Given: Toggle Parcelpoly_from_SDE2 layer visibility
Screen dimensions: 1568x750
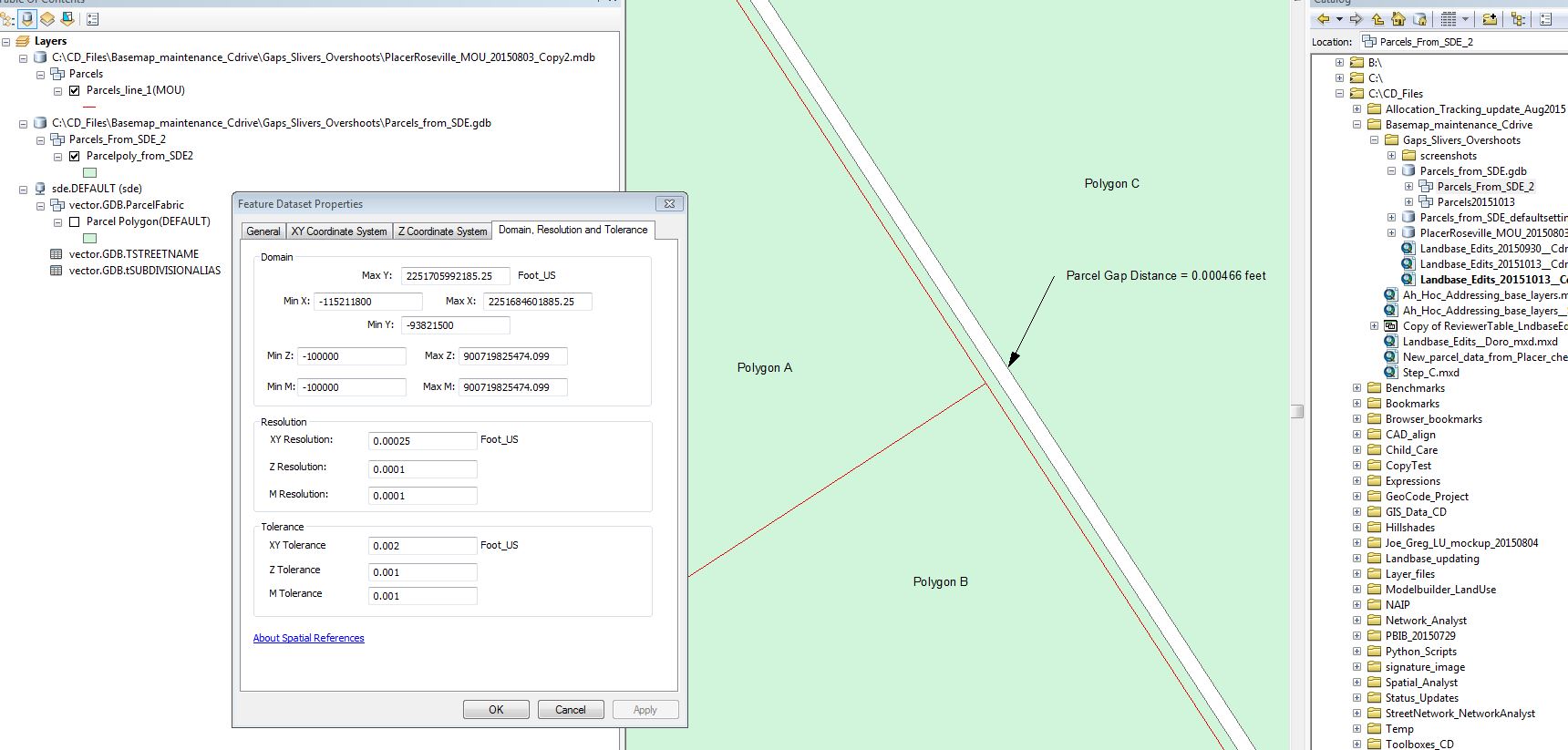Looking at the screenshot, I should point(75,156).
